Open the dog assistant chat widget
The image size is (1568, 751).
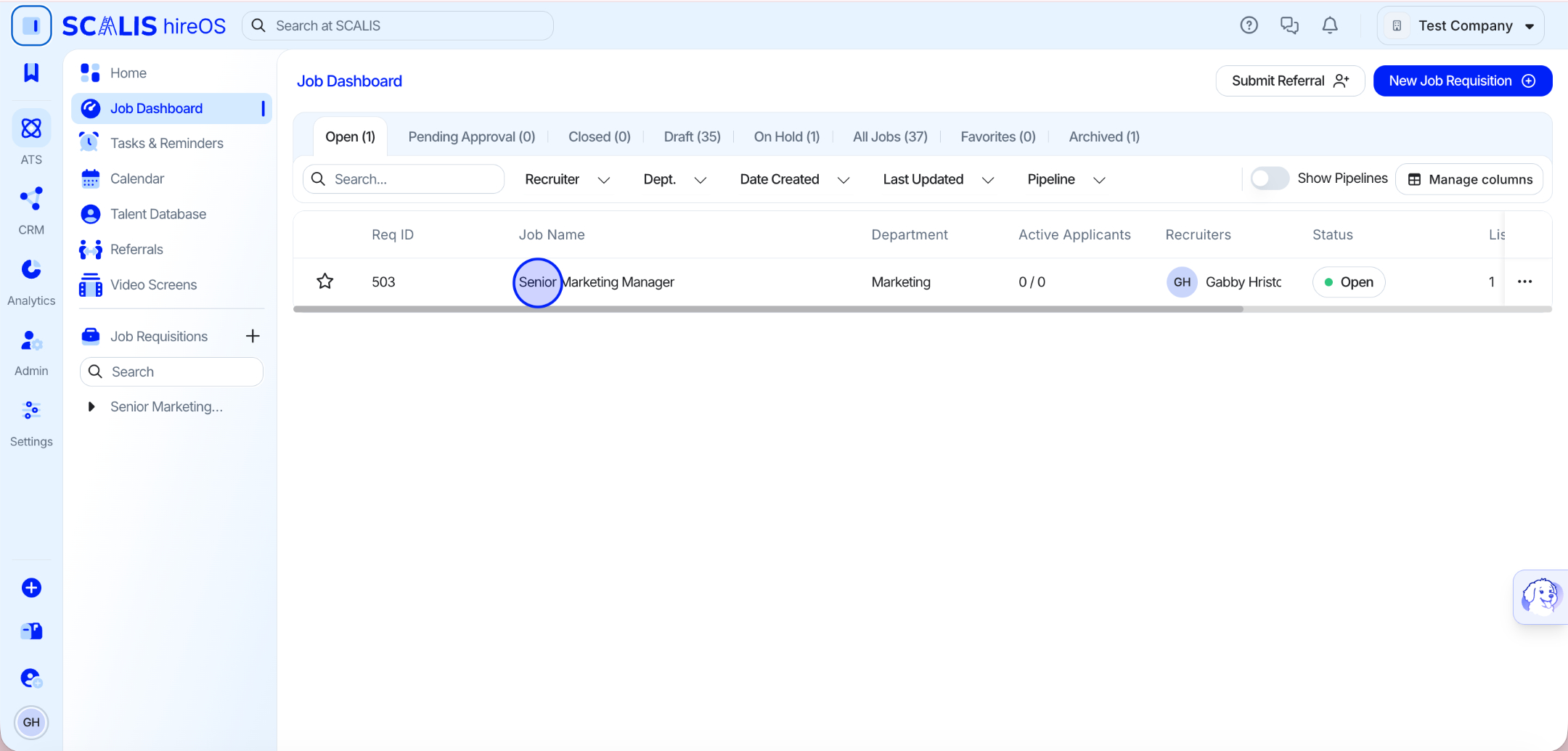click(1540, 596)
